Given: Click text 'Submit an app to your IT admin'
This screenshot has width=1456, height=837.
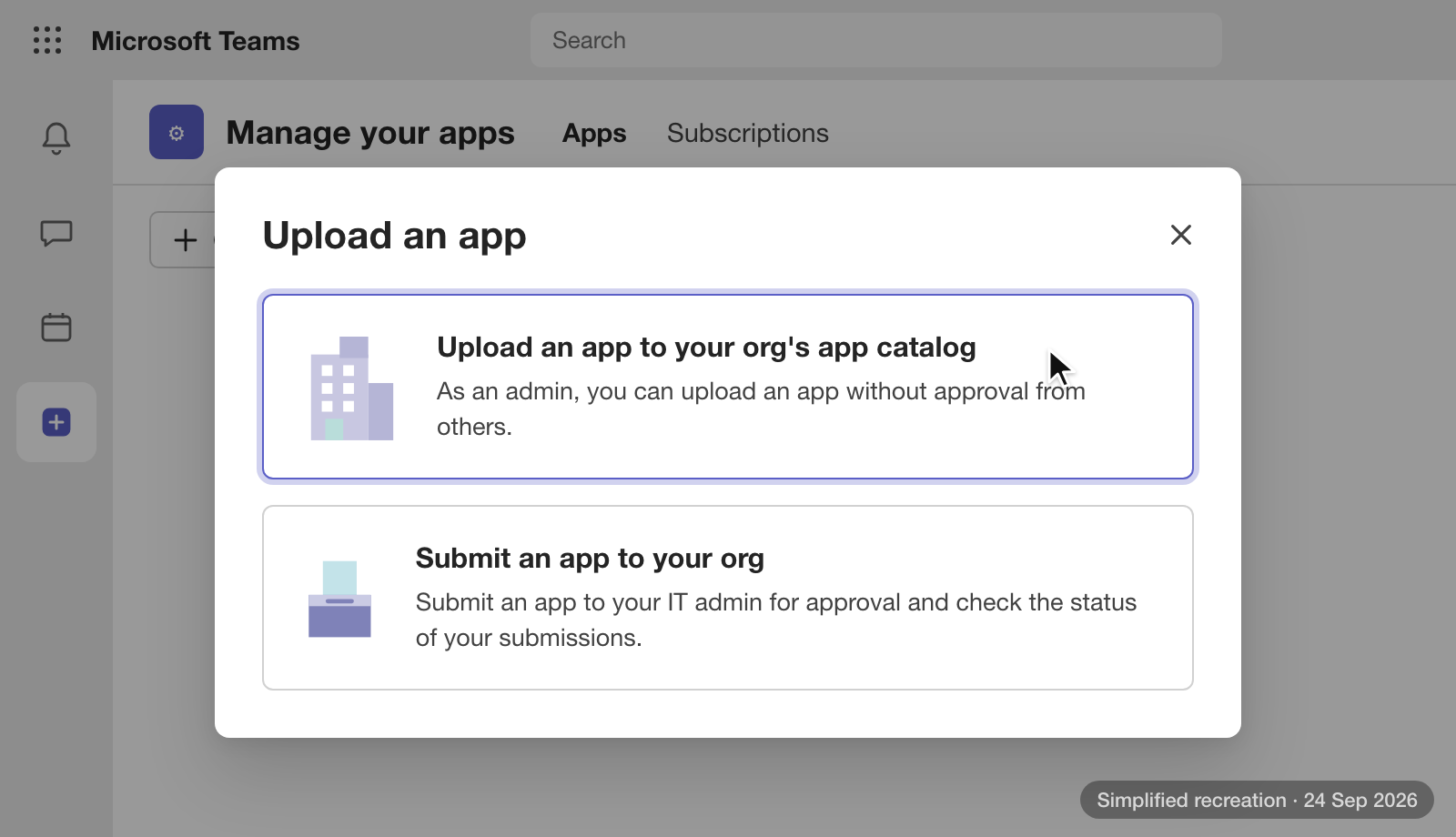Looking at the screenshot, I should pos(589,602).
